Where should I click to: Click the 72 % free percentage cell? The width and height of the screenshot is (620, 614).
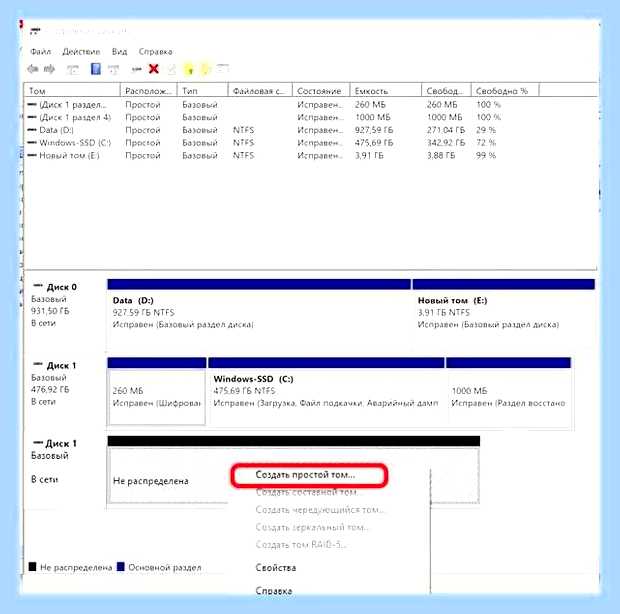(486, 143)
